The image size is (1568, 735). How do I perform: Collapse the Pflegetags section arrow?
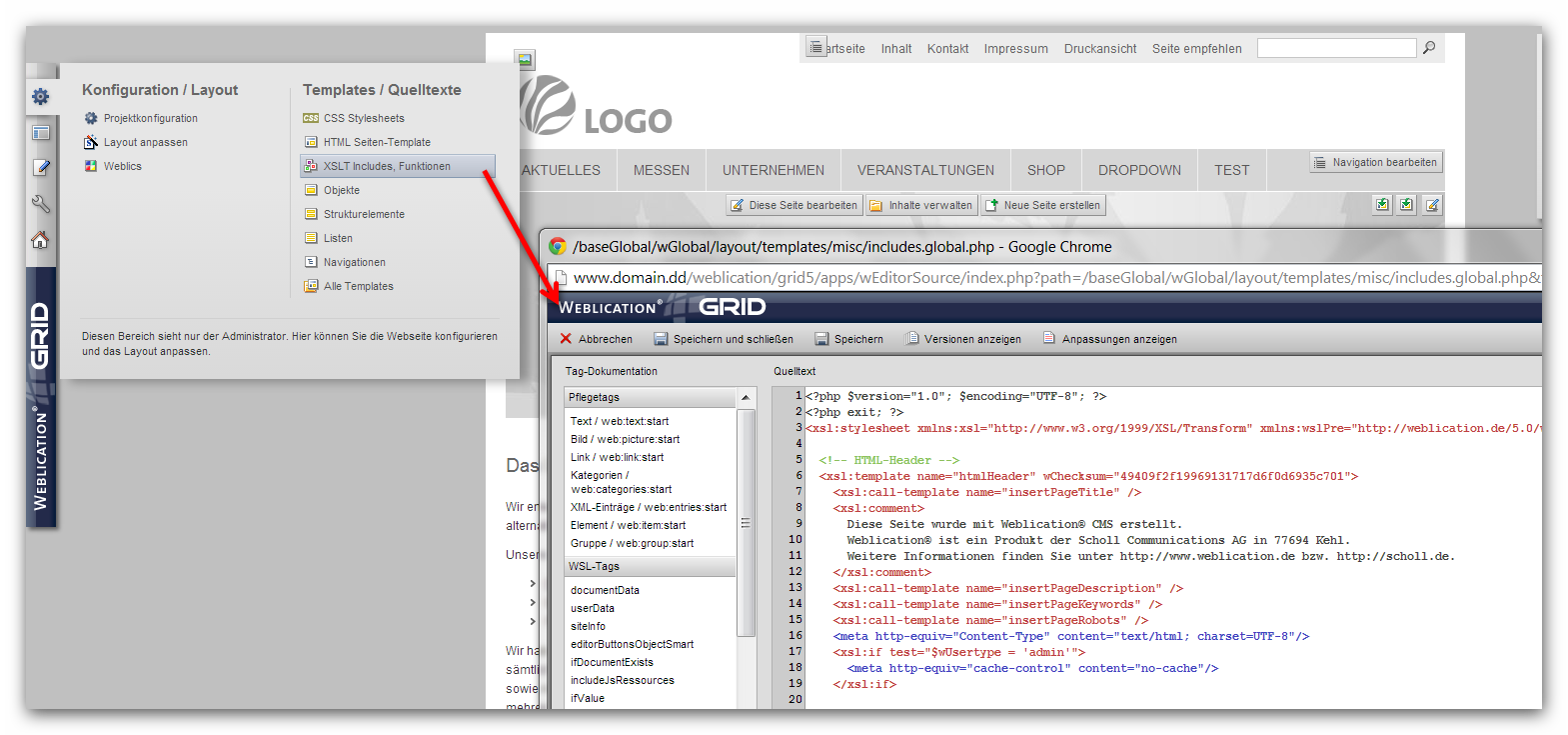(746, 397)
